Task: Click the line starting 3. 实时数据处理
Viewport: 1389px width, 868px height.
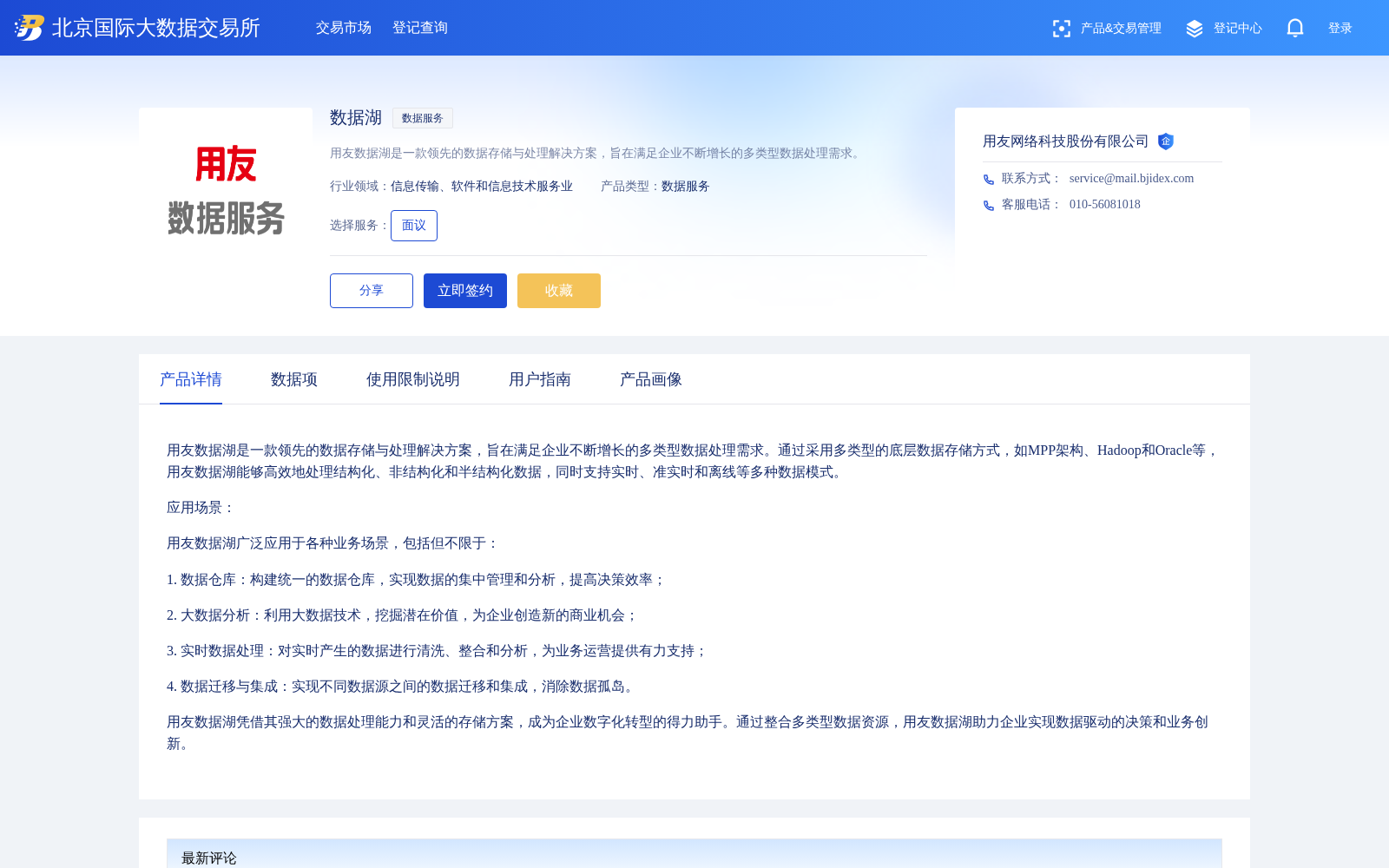Action: [437, 651]
